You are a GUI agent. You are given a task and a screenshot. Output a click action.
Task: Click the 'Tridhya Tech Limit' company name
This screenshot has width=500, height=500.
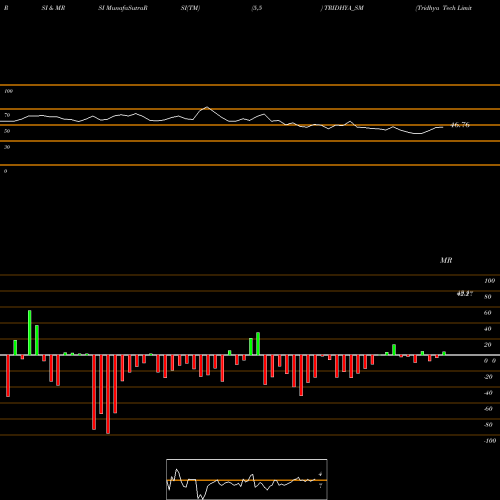[444, 8]
